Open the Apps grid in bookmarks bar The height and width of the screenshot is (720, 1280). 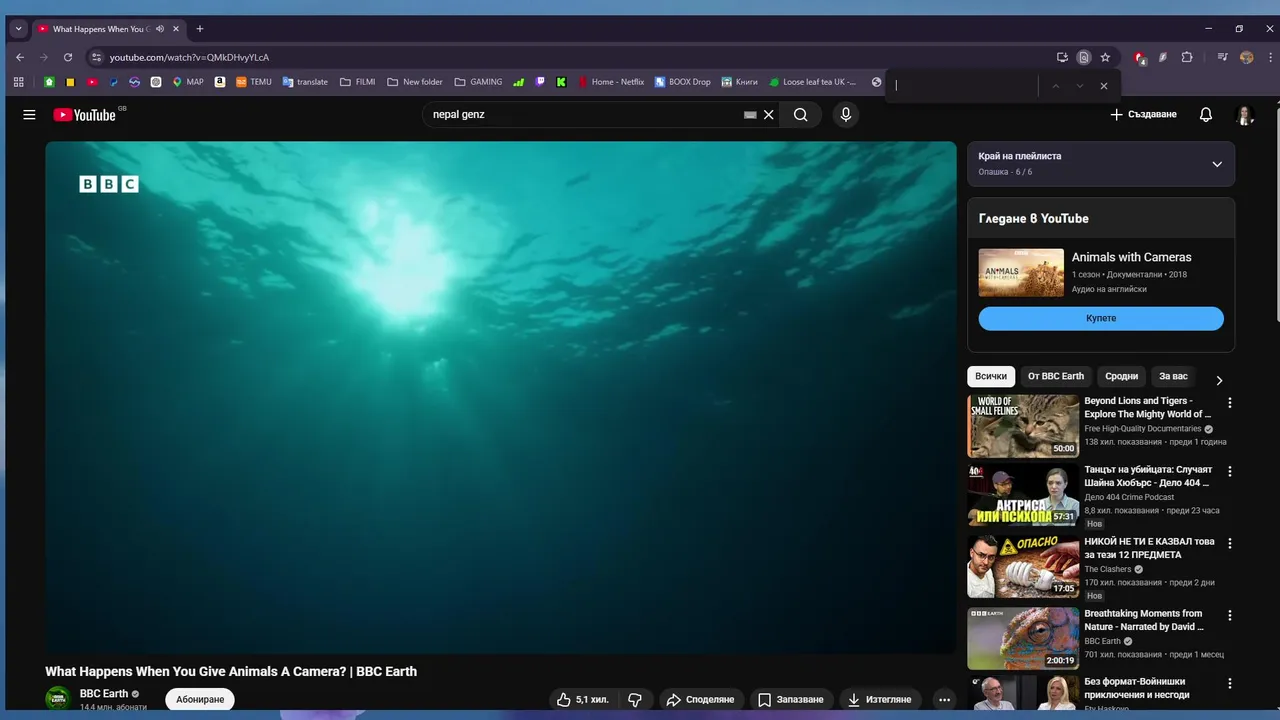pyautogui.click(x=19, y=82)
